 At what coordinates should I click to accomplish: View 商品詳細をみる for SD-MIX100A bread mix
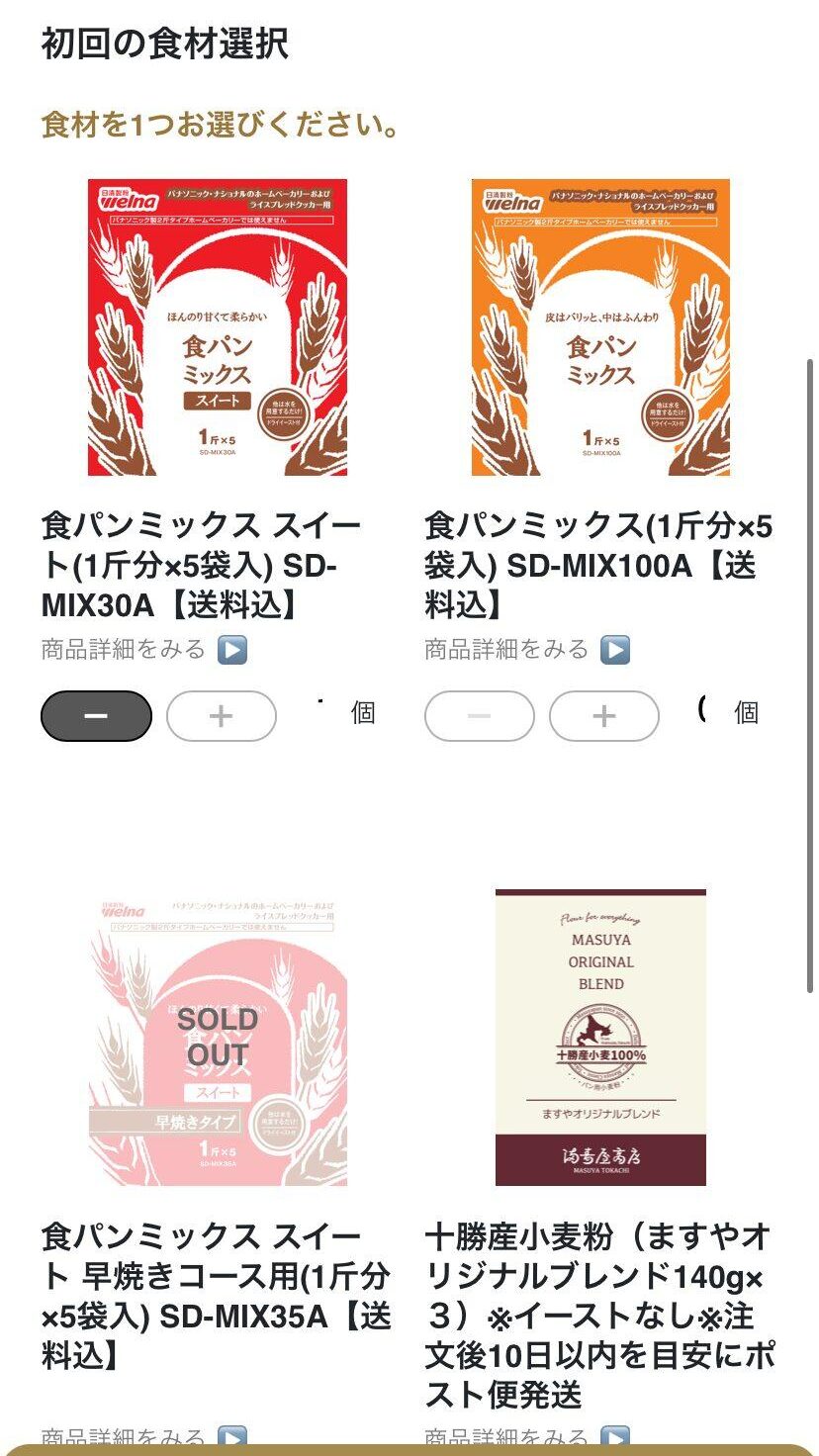click(506, 650)
